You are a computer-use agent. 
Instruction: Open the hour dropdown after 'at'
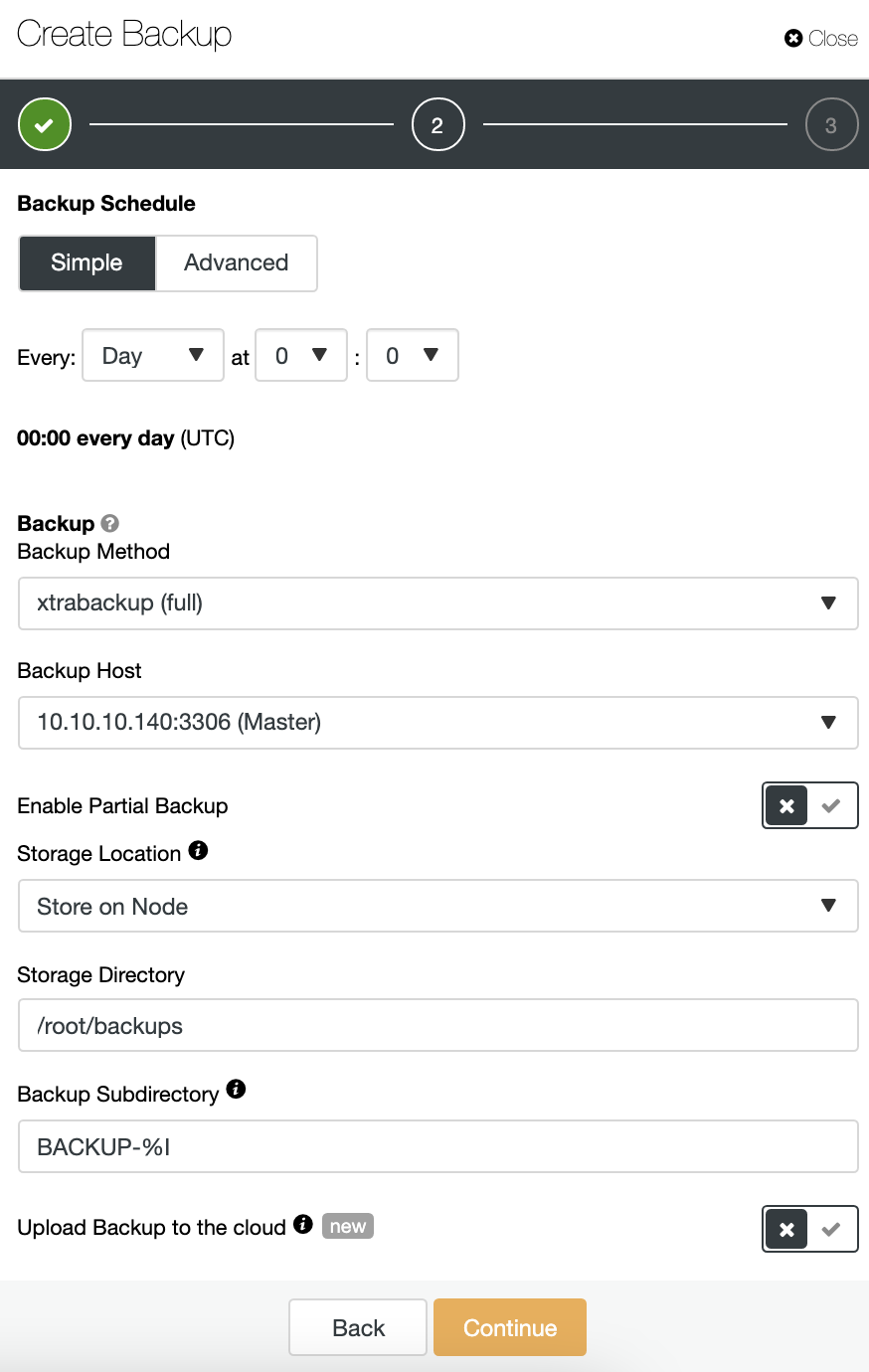click(x=301, y=355)
